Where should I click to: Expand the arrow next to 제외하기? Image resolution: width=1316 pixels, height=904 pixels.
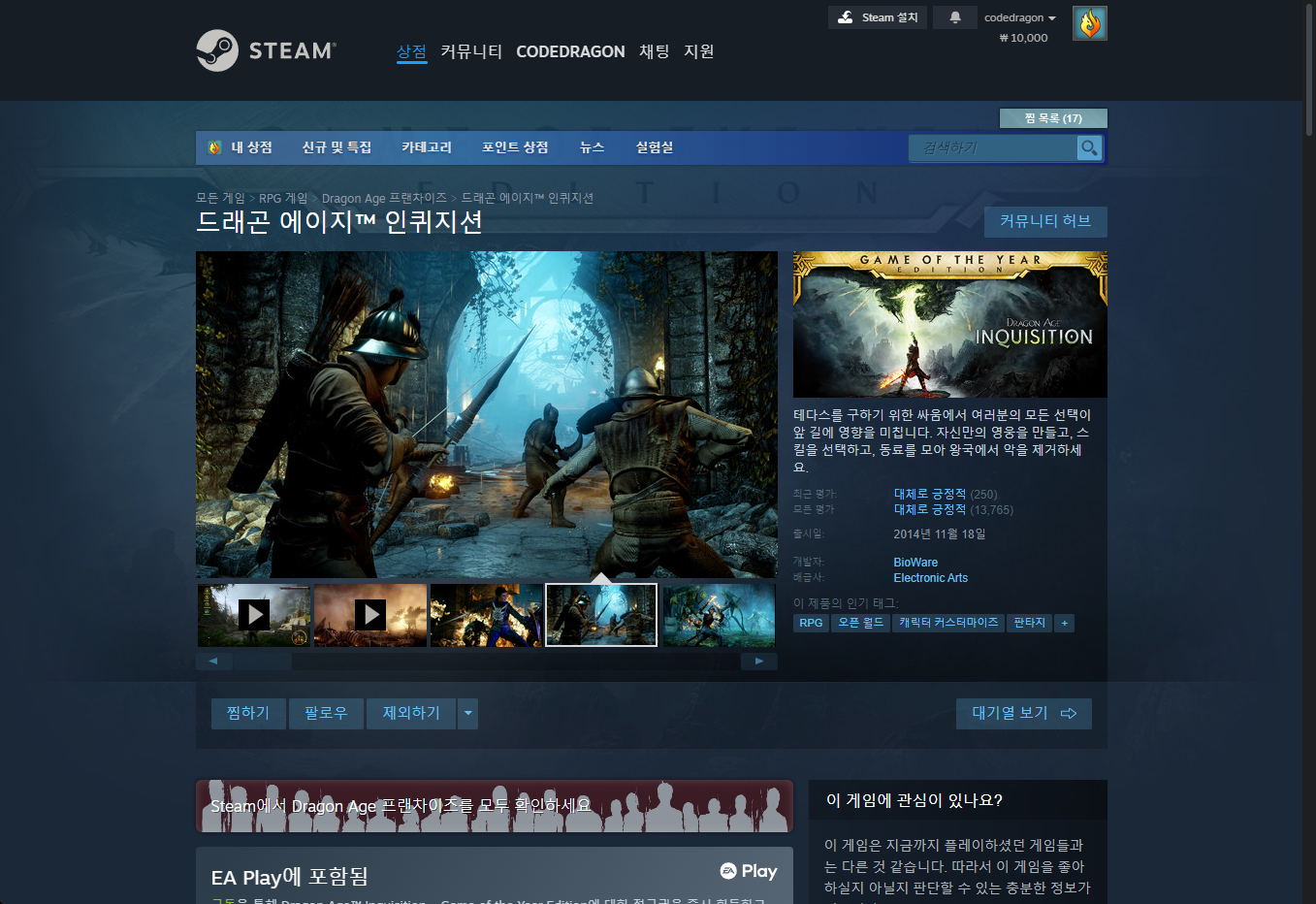[467, 714]
